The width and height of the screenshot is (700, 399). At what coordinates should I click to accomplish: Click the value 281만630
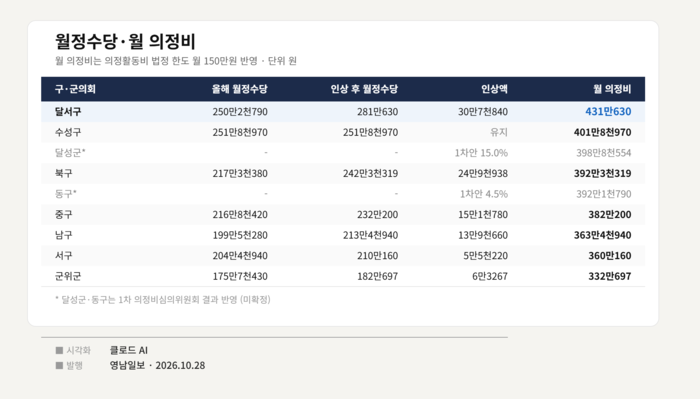tap(378, 112)
